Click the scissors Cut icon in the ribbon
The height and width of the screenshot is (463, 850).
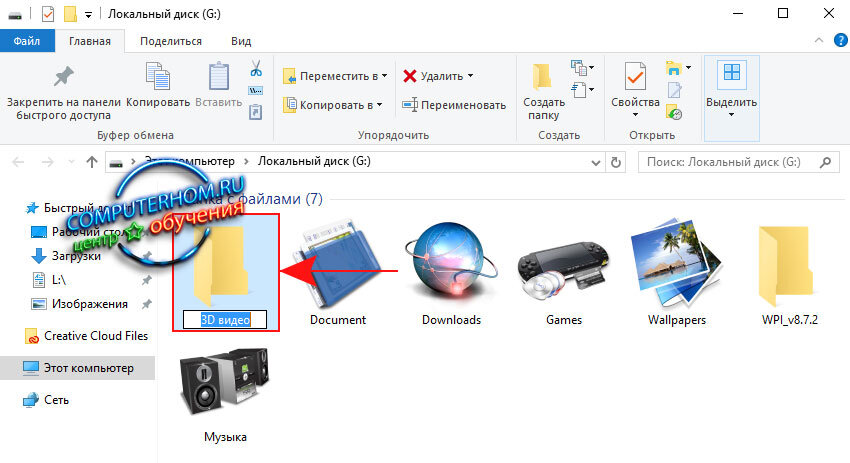pos(256,68)
